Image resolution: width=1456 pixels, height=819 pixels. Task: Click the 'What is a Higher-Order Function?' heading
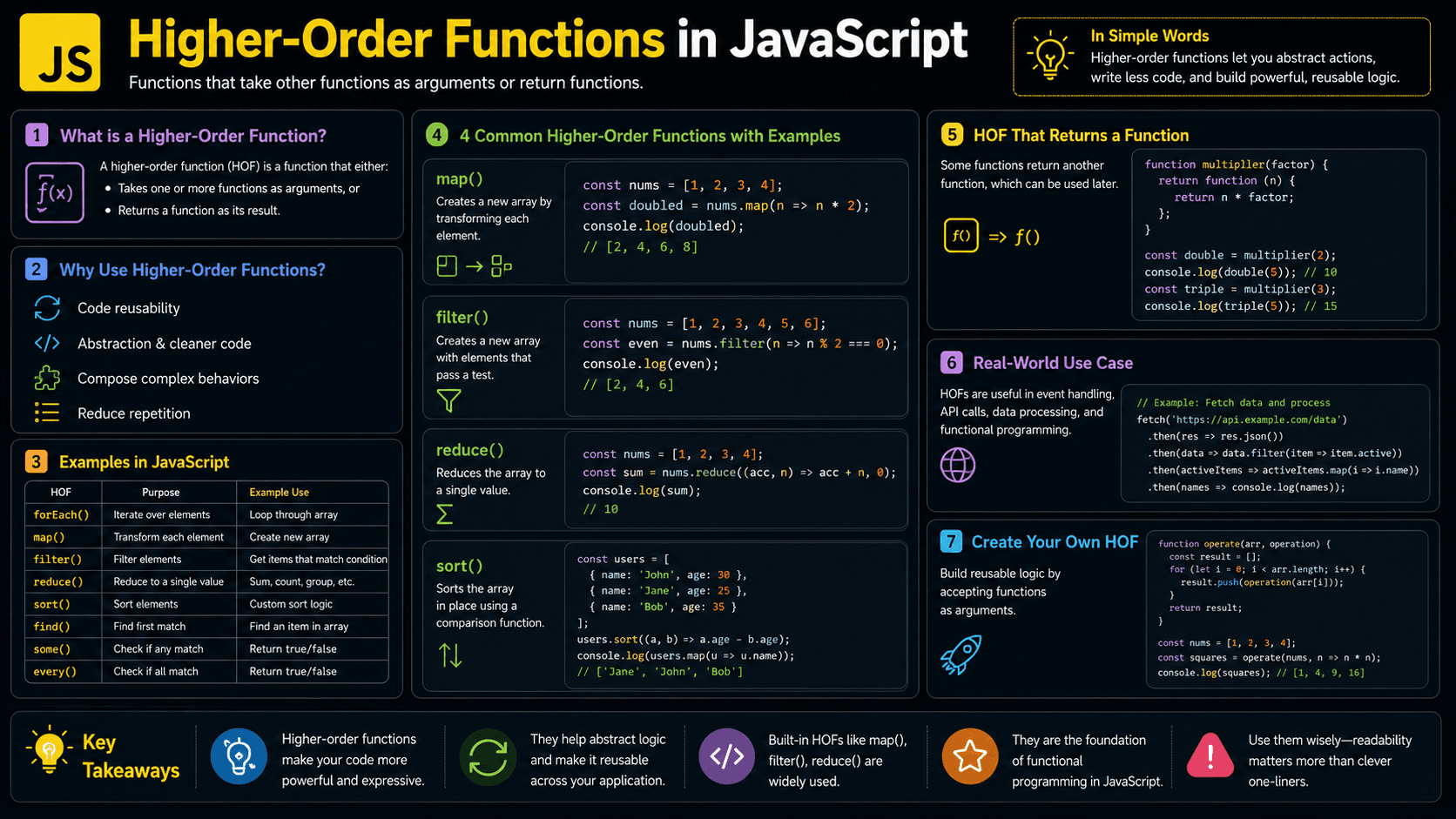pyautogui.click(x=193, y=136)
